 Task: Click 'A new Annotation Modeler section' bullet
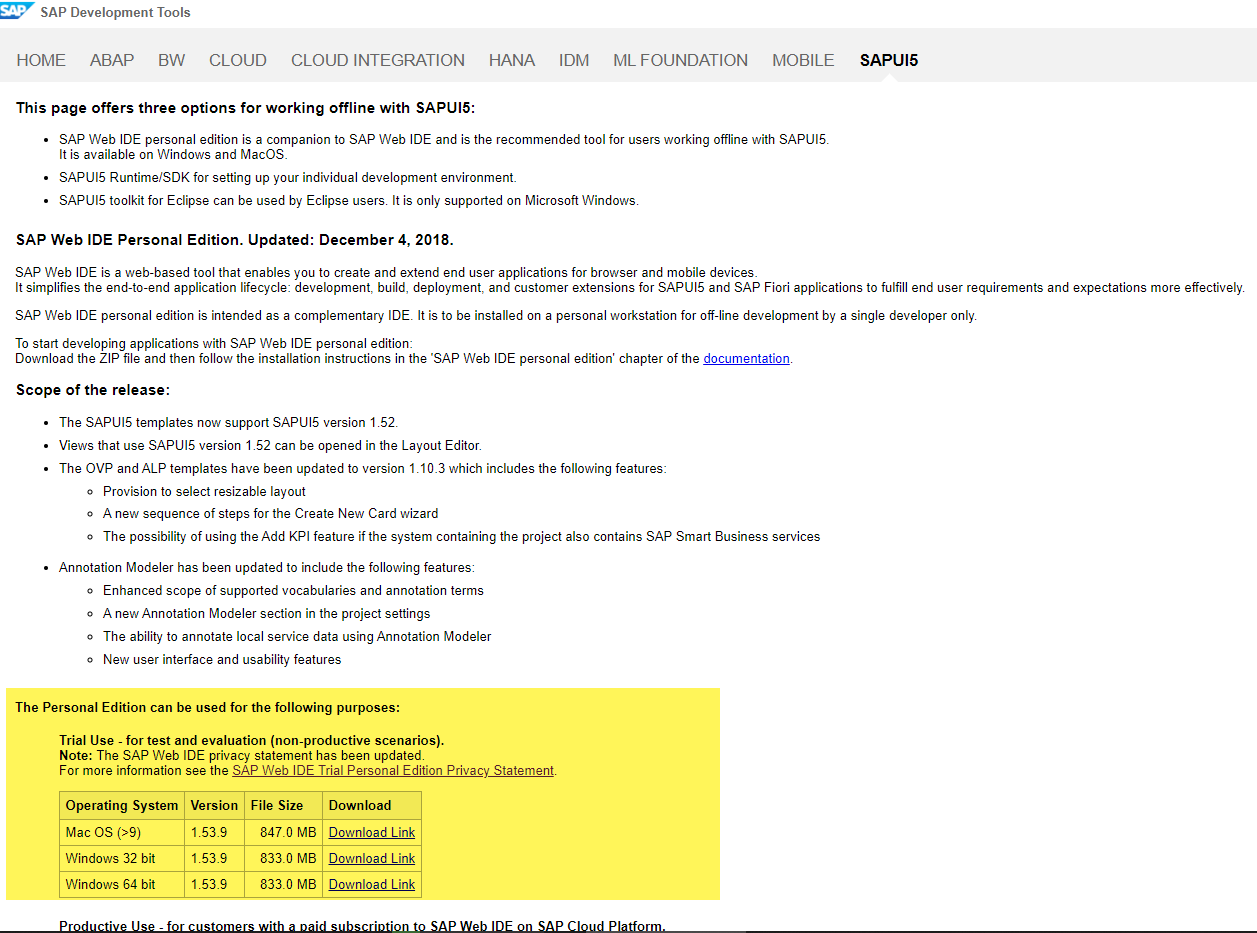click(266, 613)
